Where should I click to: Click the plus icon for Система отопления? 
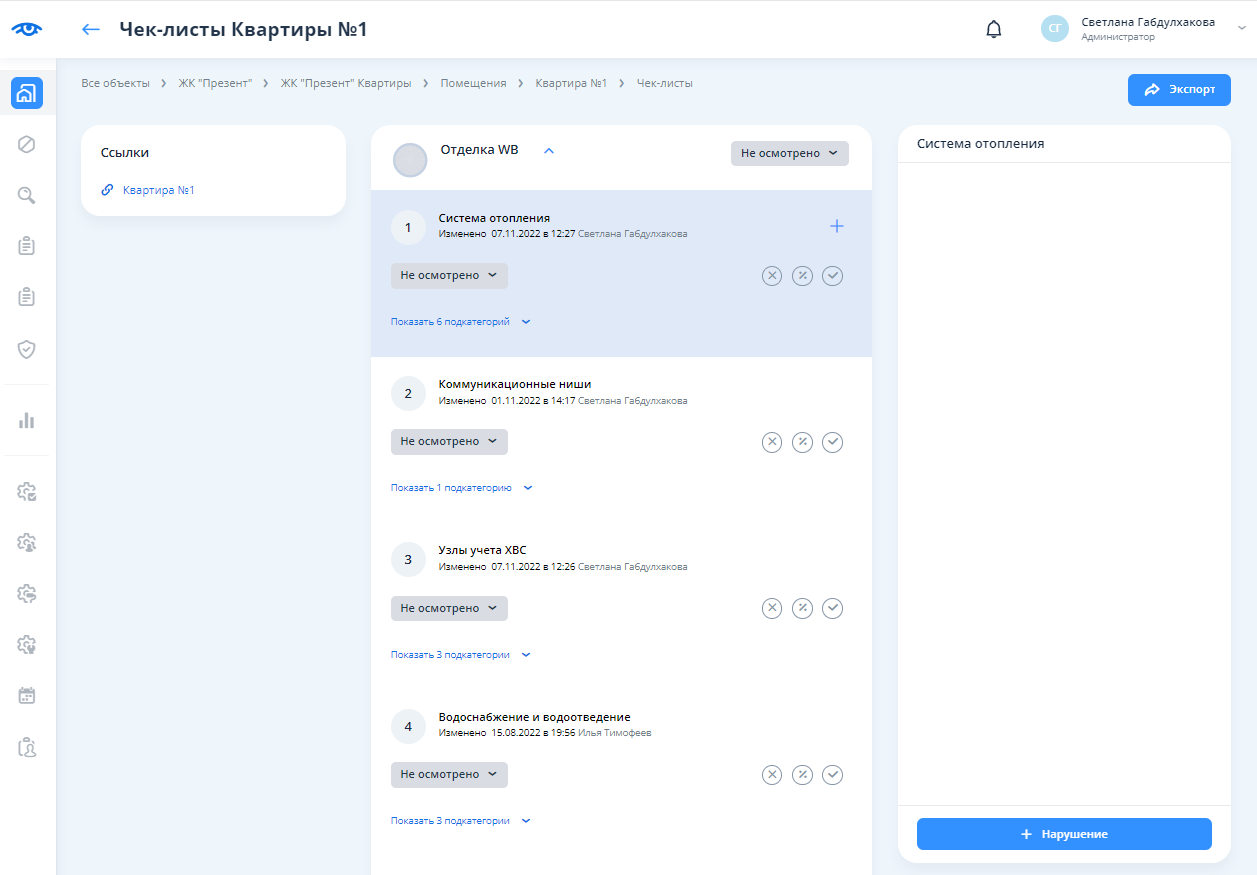point(836,226)
